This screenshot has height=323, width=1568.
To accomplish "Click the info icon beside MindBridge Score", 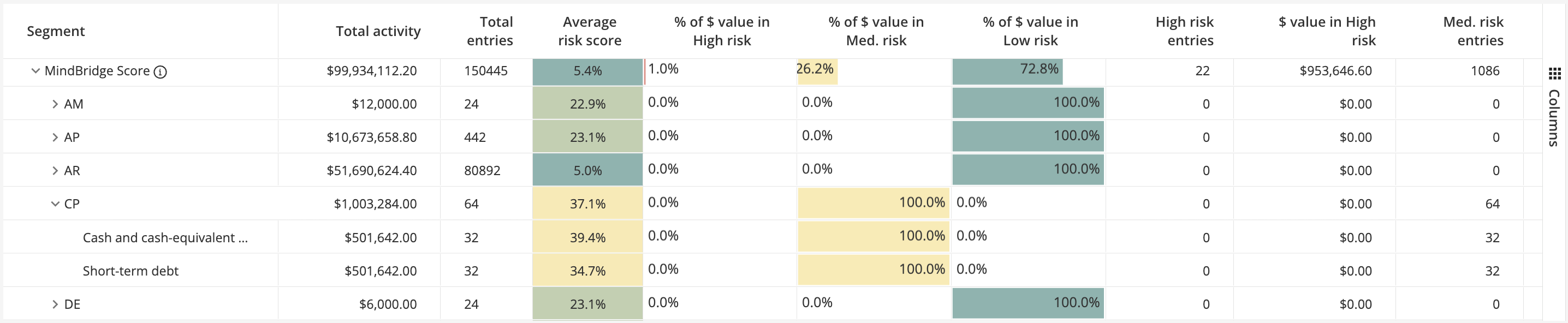I will (x=159, y=70).
